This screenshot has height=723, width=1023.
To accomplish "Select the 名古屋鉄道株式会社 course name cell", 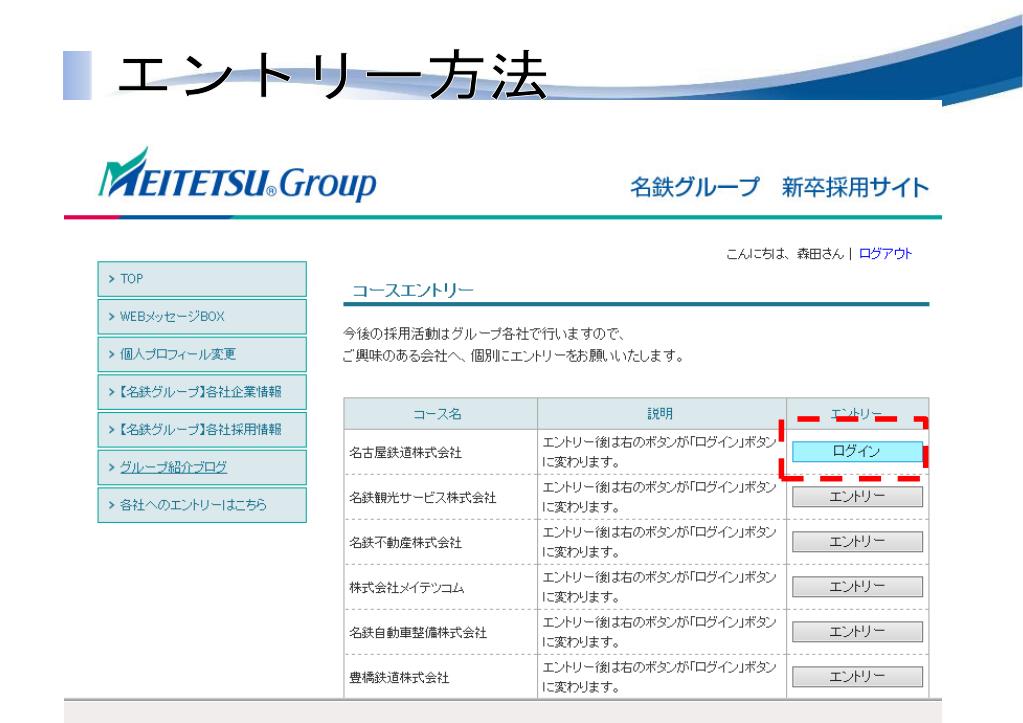I will coord(440,452).
